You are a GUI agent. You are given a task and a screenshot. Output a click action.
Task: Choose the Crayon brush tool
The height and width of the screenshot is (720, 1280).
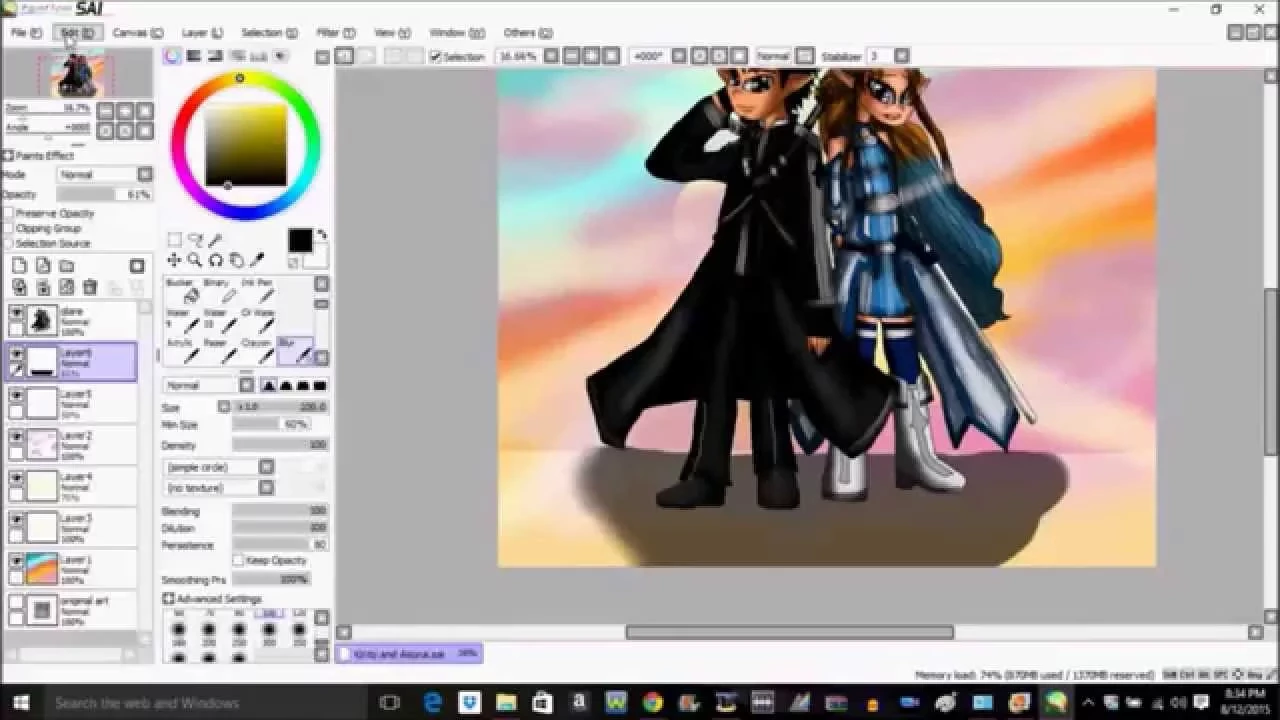tap(258, 351)
